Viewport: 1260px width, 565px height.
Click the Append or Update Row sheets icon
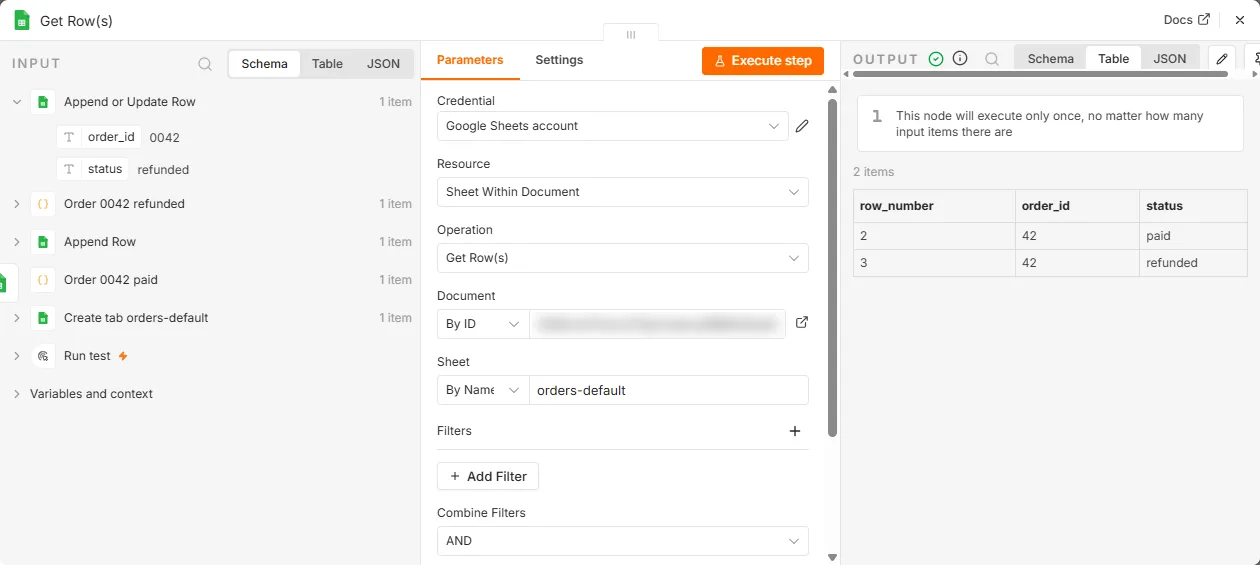pos(43,102)
